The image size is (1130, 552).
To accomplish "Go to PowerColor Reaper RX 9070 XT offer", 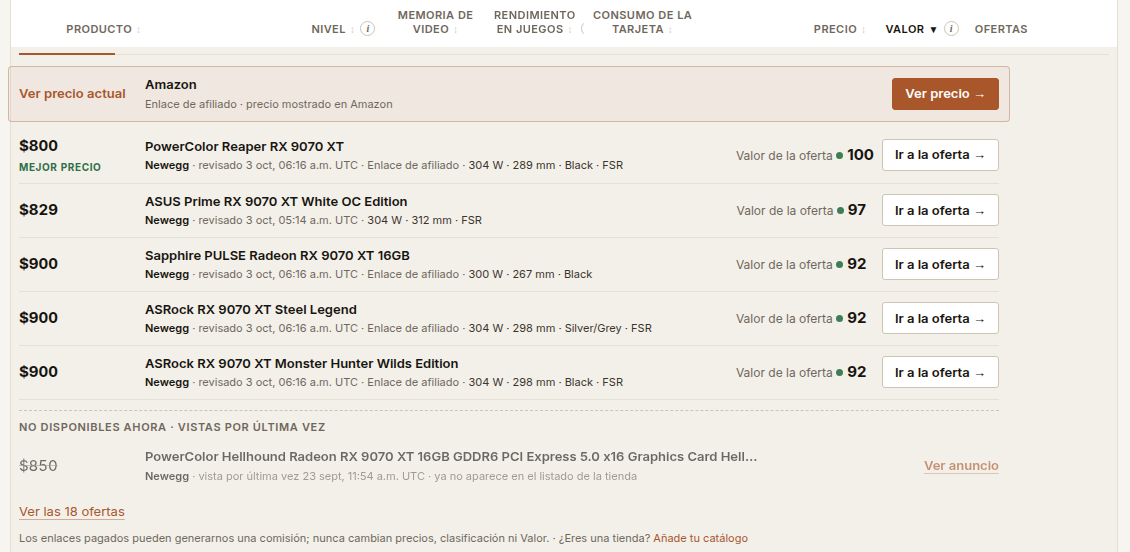I will pos(940,155).
